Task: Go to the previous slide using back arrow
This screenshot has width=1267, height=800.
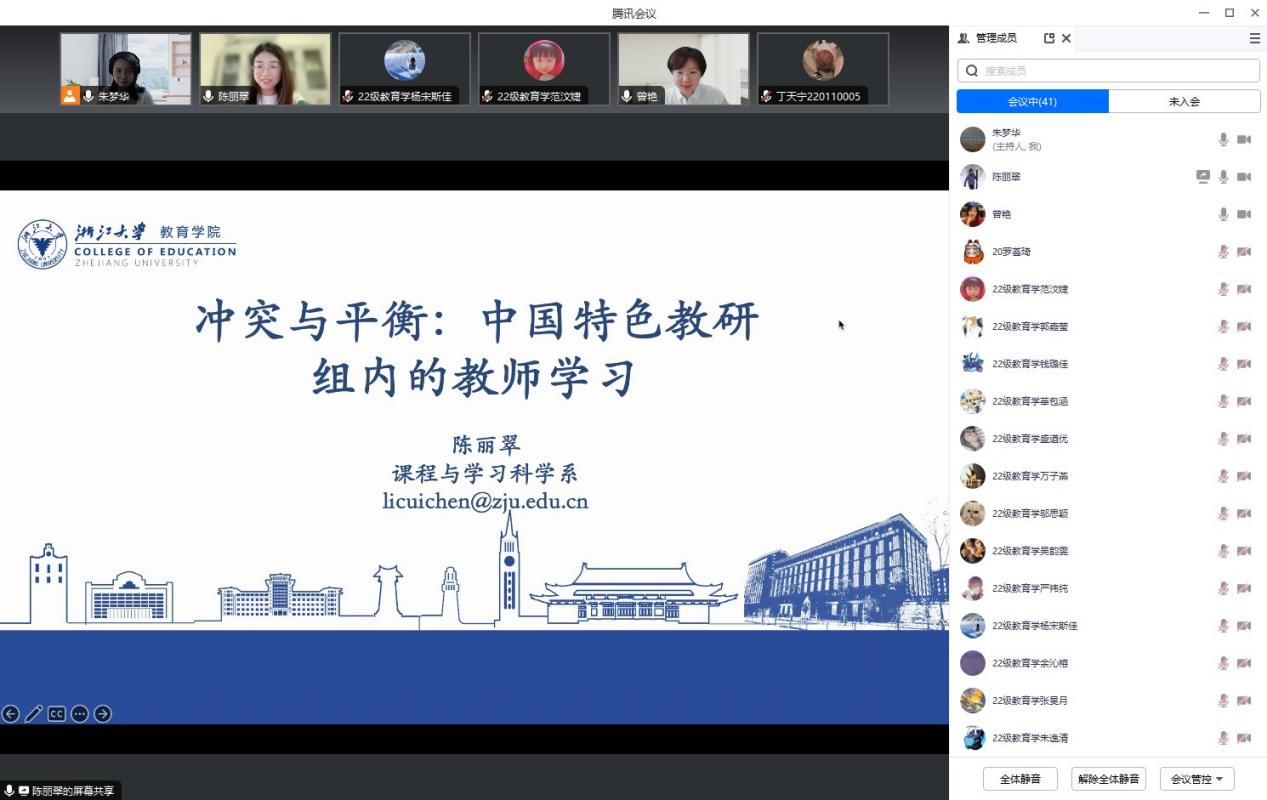Action: [x=11, y=714]
